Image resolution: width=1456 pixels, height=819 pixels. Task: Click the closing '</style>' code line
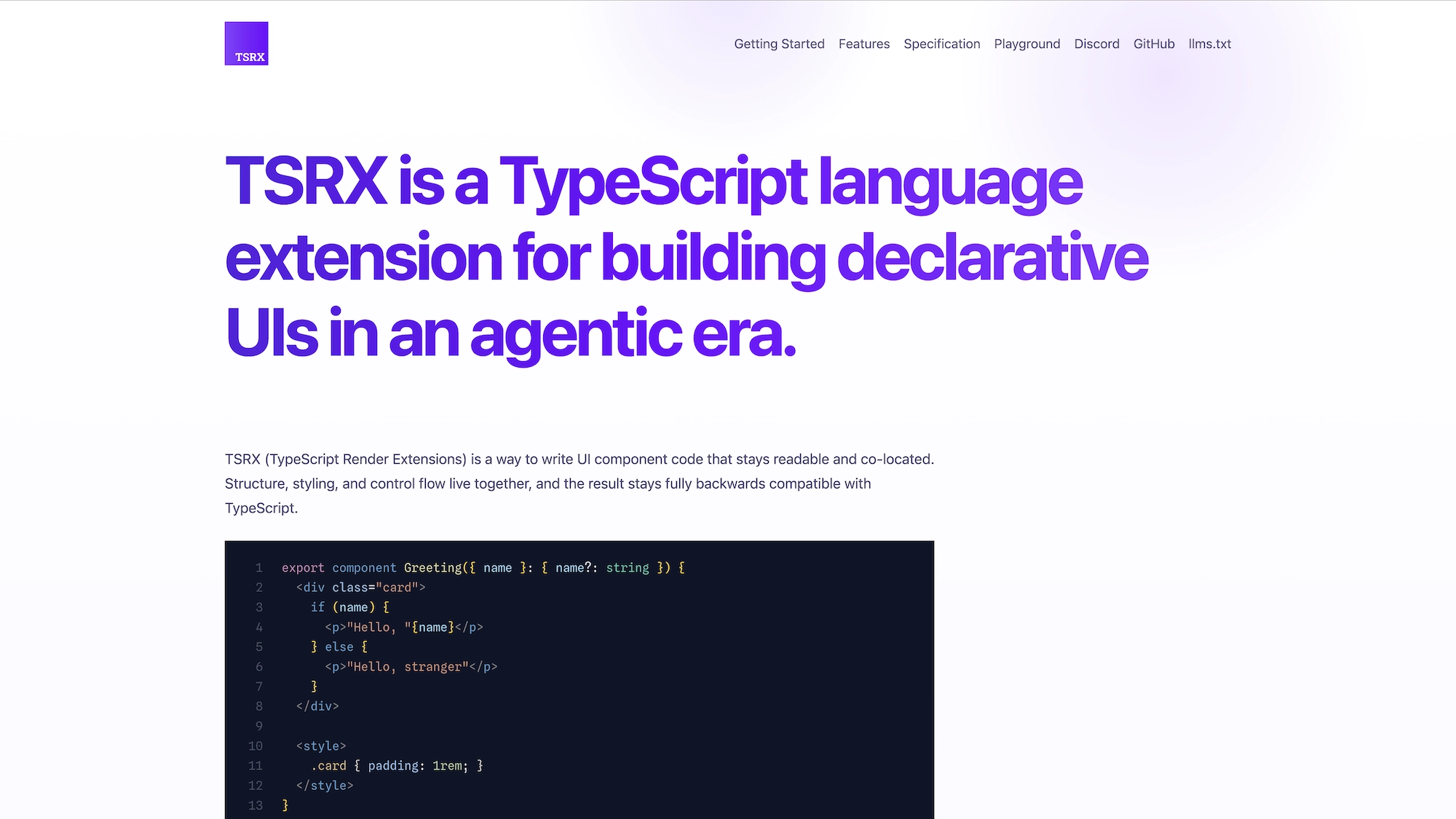[325, 786]
